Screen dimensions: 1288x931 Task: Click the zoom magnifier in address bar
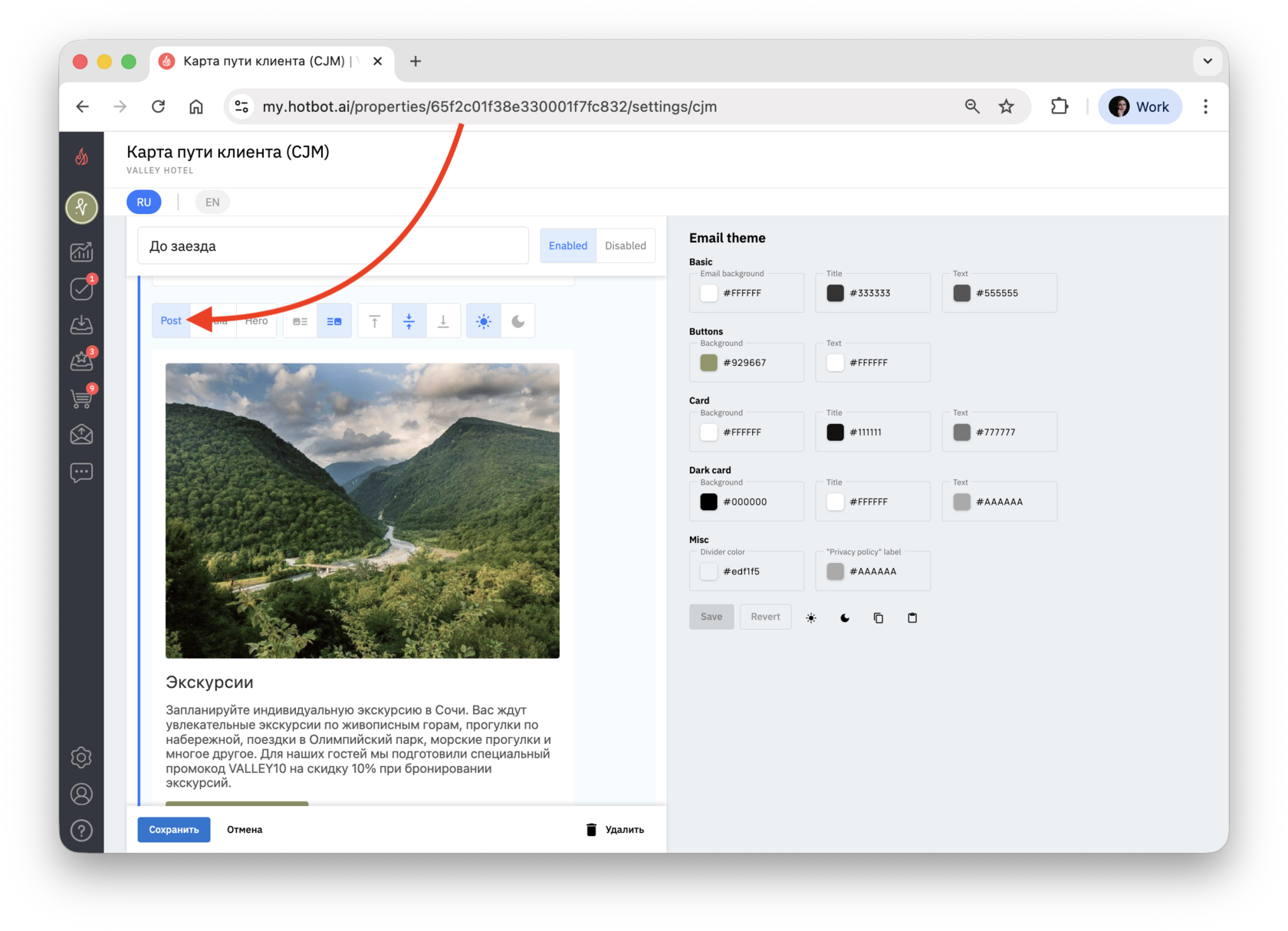pos(972,107)
